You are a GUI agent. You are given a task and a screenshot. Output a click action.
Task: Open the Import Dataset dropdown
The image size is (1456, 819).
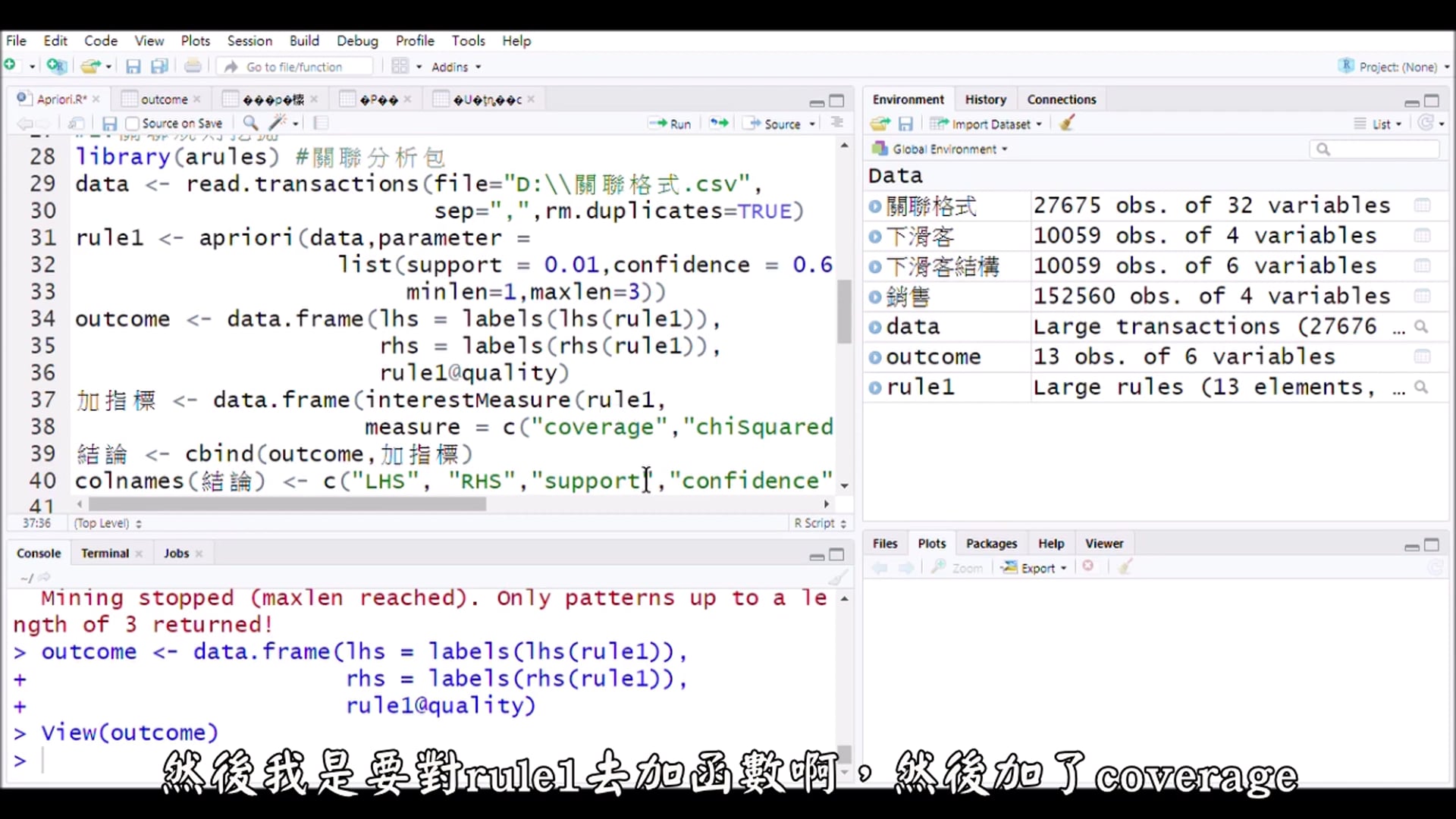[x=990, y=124]
